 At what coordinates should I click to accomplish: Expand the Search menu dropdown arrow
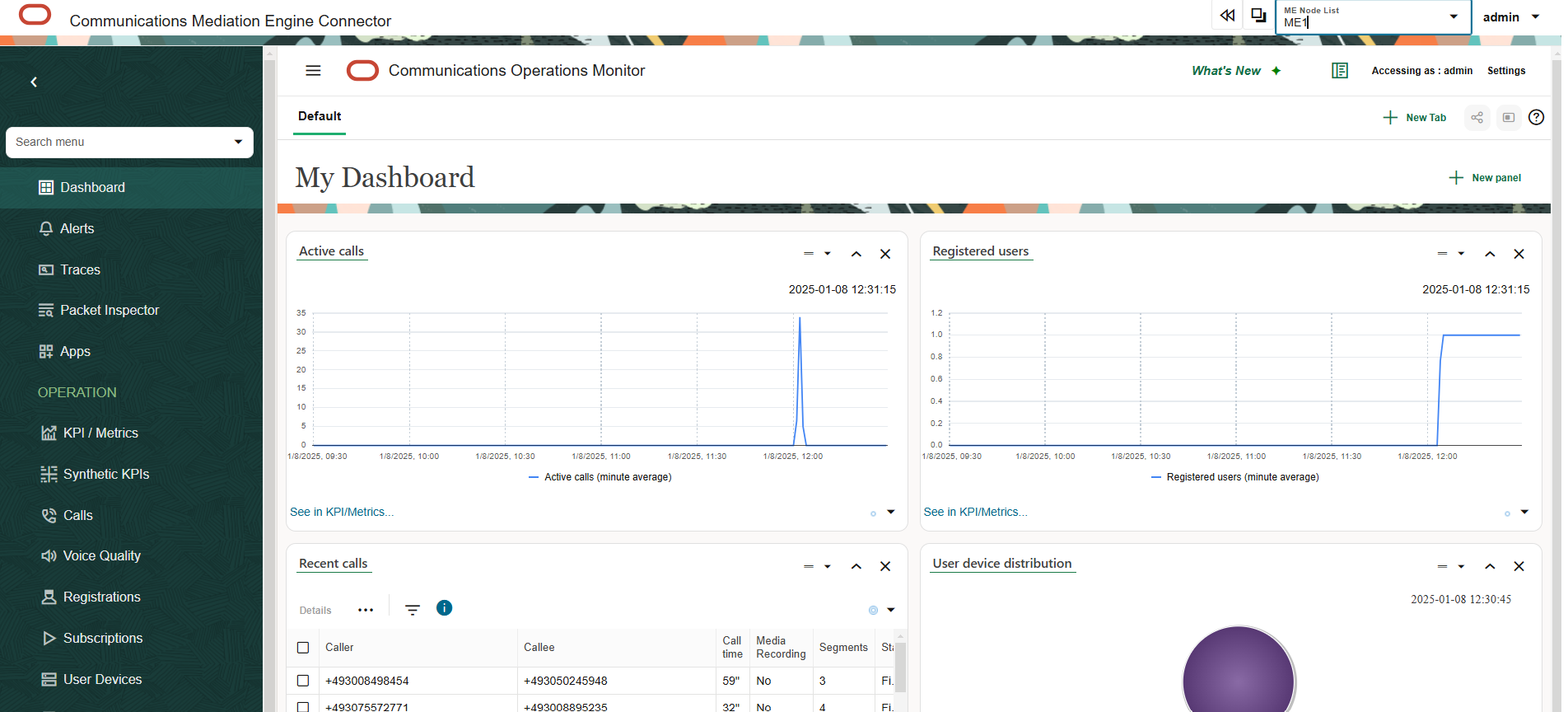point(238,142)
